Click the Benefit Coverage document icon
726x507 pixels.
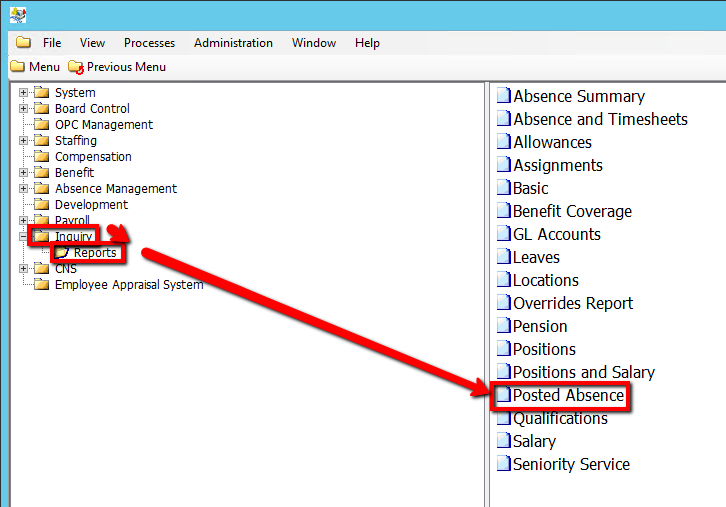point(504,212)
